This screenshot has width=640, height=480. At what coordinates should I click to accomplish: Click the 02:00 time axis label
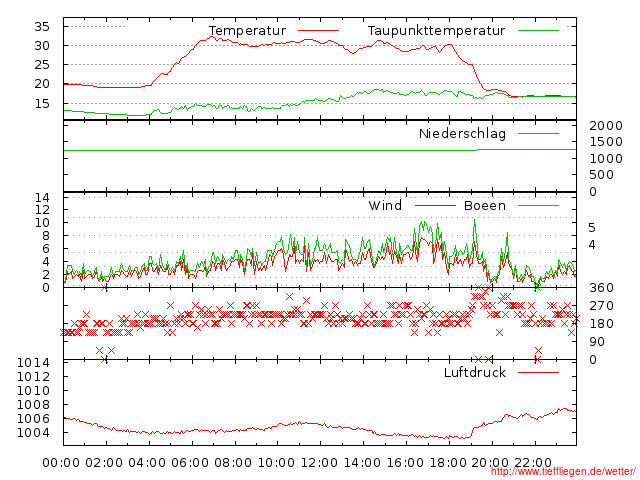(x=104, y=463)
